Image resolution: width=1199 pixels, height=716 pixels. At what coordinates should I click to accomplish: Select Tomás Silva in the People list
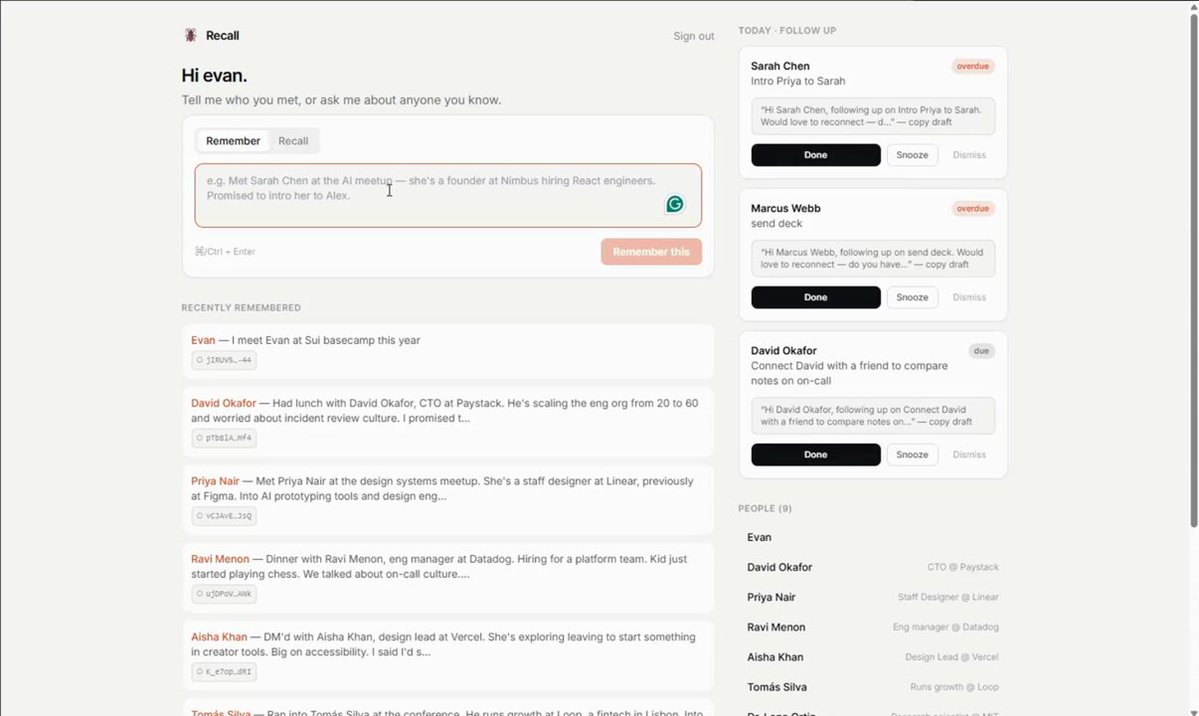click(x=872, y=686)
